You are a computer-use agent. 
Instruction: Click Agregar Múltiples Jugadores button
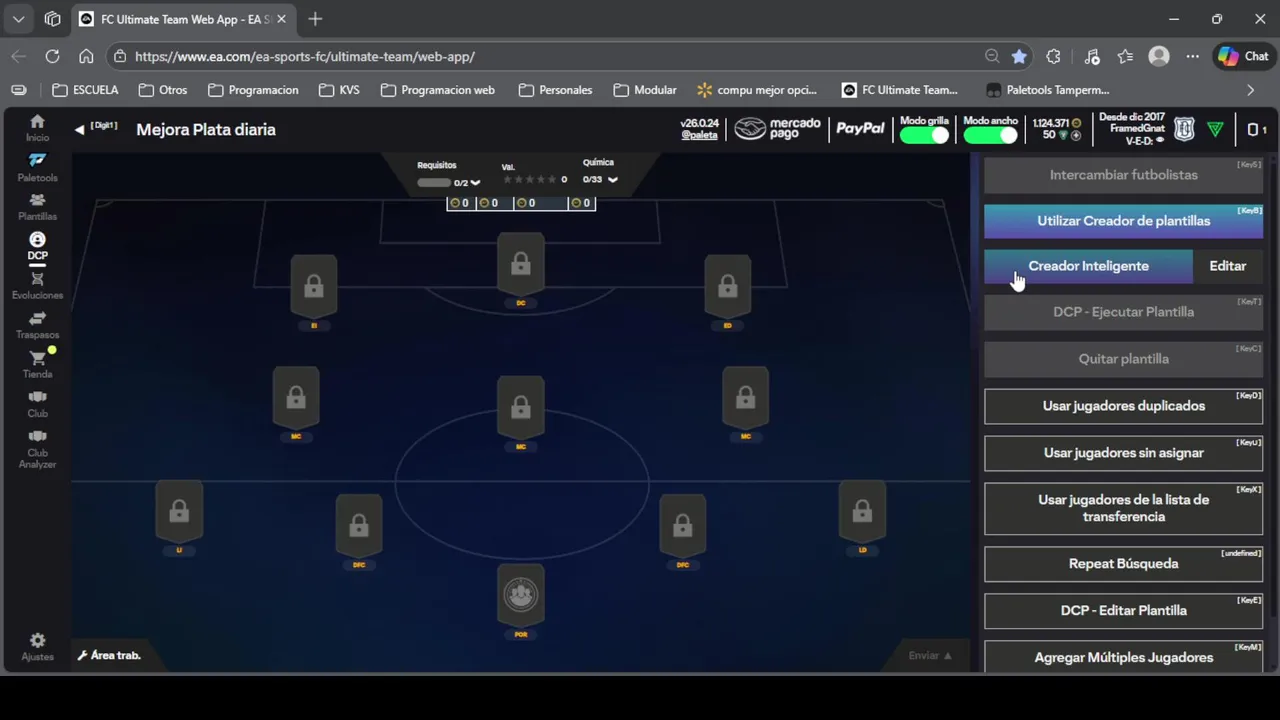pos(1123,657)
